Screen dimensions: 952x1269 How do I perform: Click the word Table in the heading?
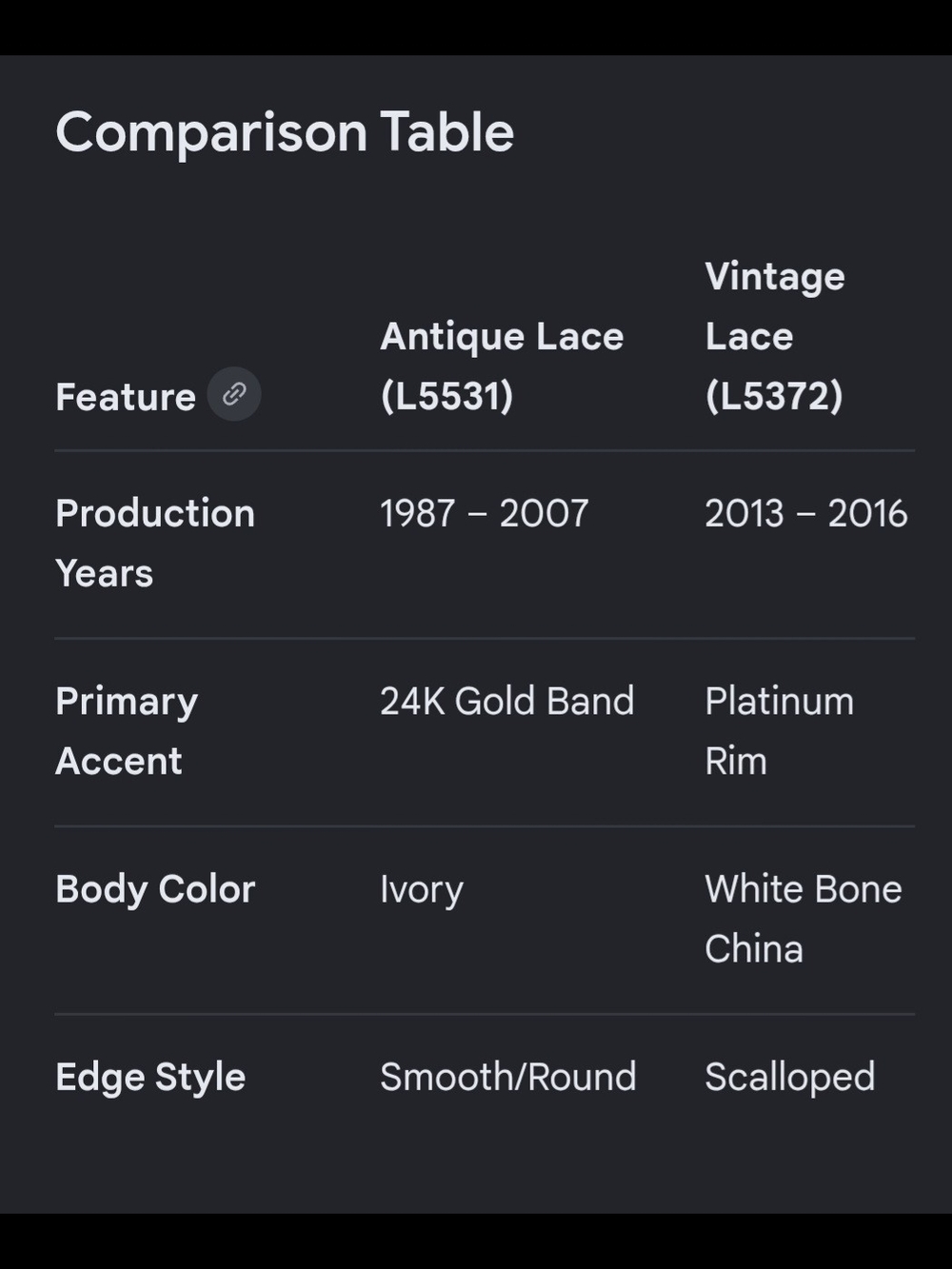[447, 131]
